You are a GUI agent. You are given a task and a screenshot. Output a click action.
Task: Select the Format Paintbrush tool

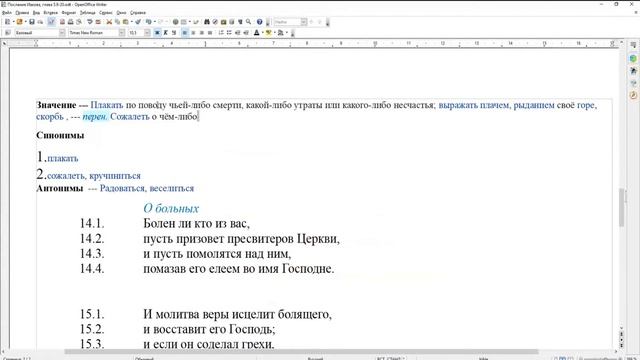coord(138,22)
